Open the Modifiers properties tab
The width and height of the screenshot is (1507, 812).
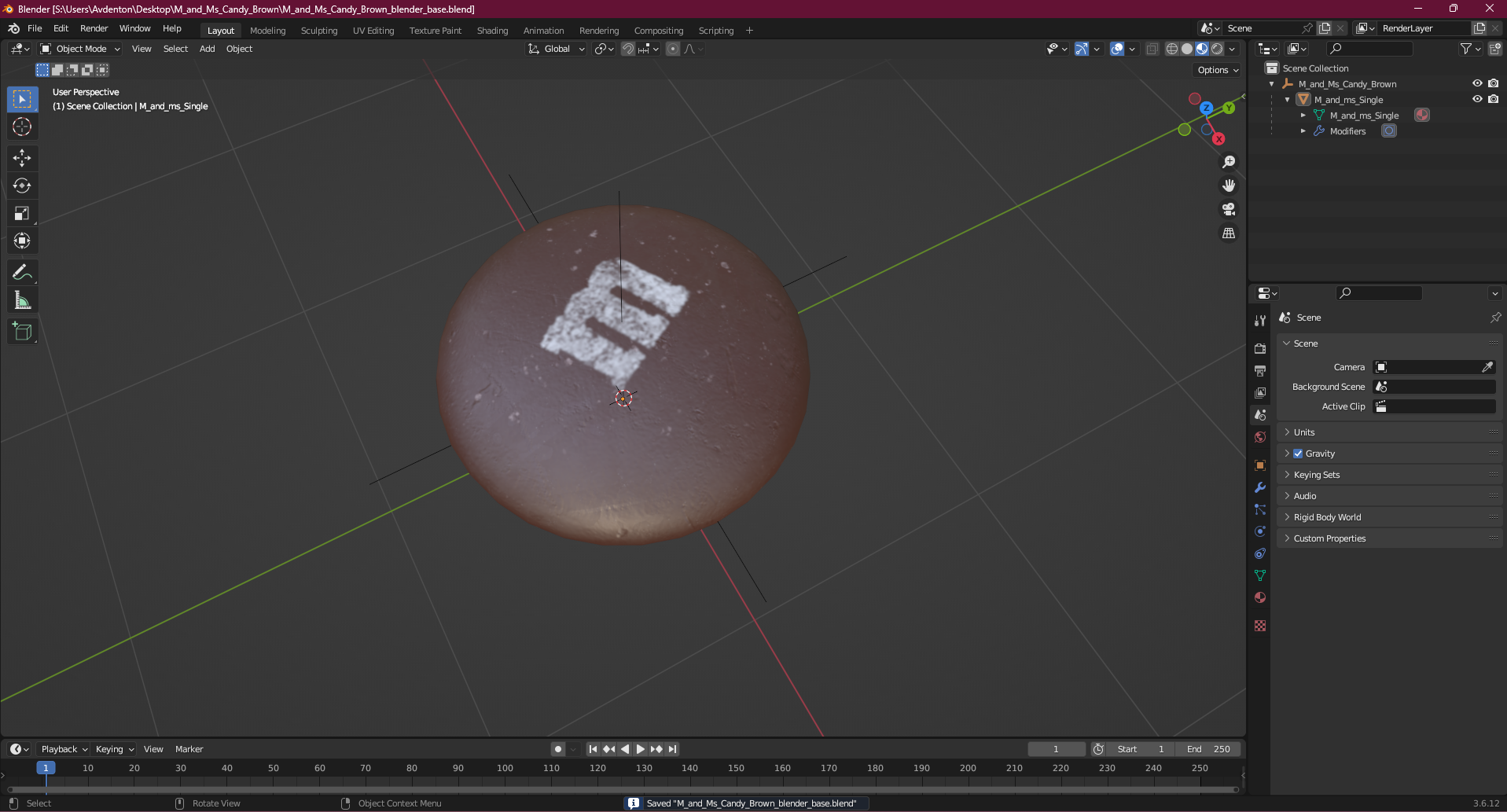coord(1260,487)
